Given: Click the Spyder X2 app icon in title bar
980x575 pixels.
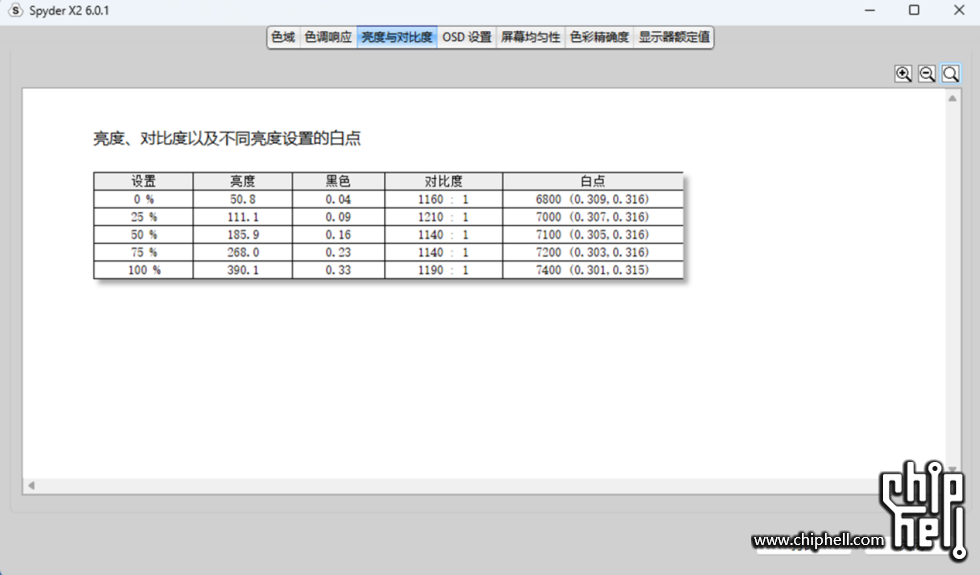Looking at the screenshot, I should [x=15, y=10].
